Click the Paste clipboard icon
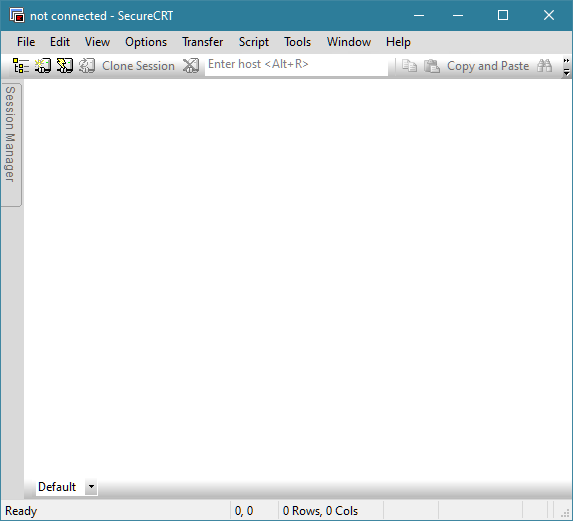This screenshot has width=573, height=521. coord(432,66)
